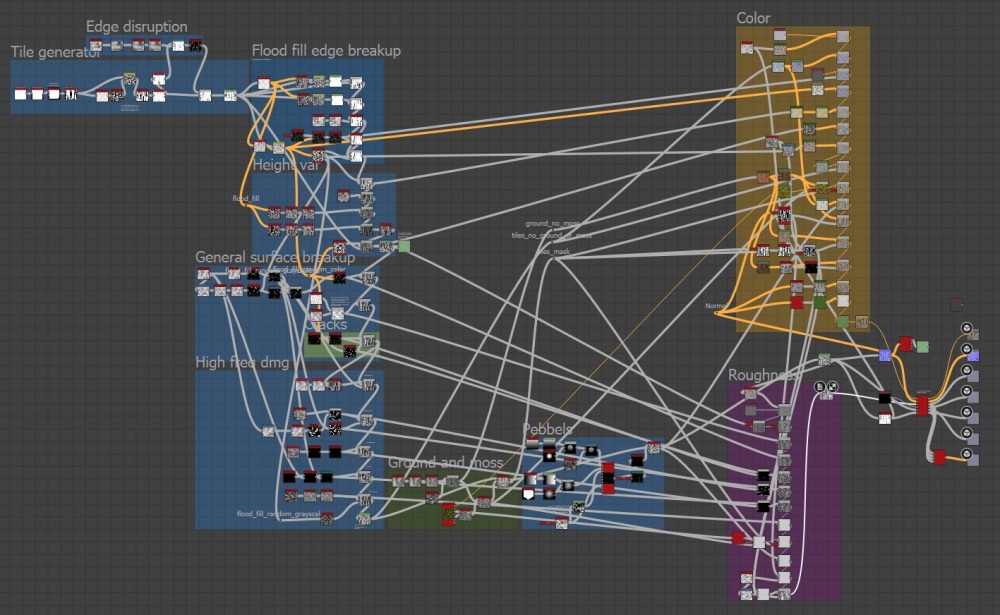
Task: Click the 'flood_fill' label
Action: pyautogui.click(x=246, y=198)
